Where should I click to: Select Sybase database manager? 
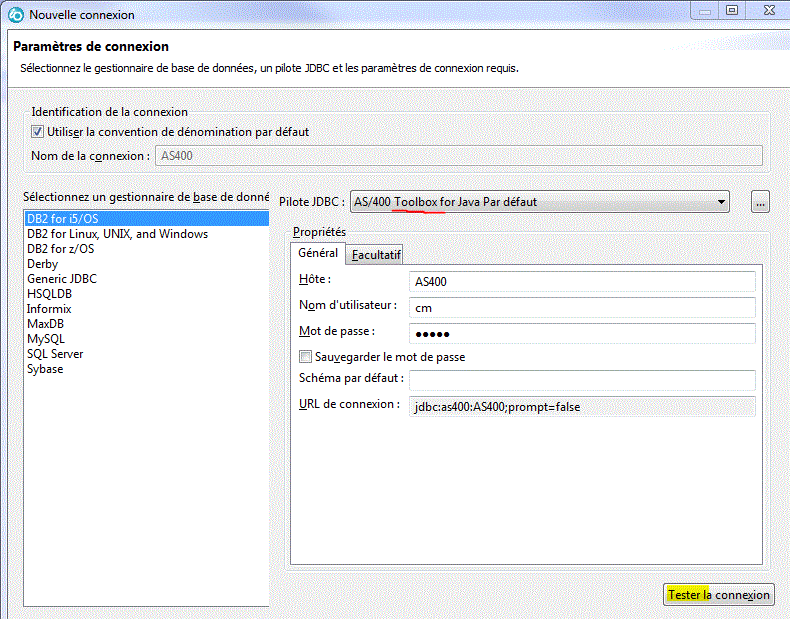(x=146, y=369)
